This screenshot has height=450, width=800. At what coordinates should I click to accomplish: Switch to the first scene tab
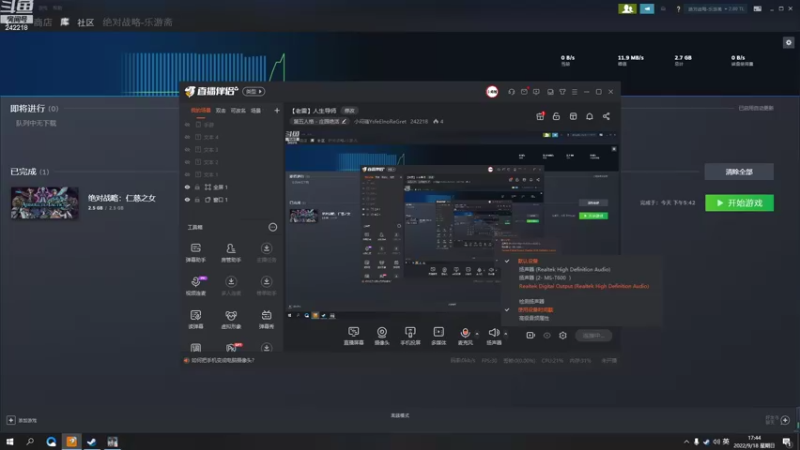pyautogui.click(x=201, y=110)
